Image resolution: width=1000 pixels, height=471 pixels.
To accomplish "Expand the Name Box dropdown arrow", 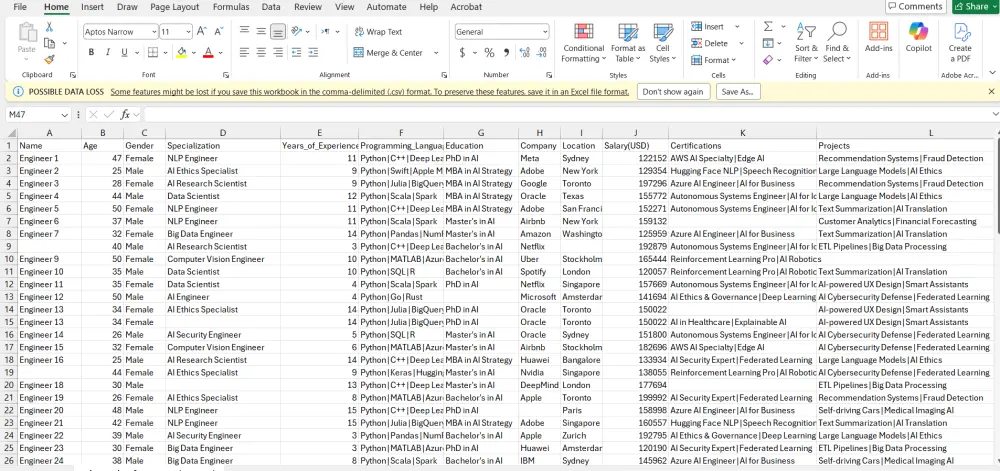I will (x=64, y=115).
